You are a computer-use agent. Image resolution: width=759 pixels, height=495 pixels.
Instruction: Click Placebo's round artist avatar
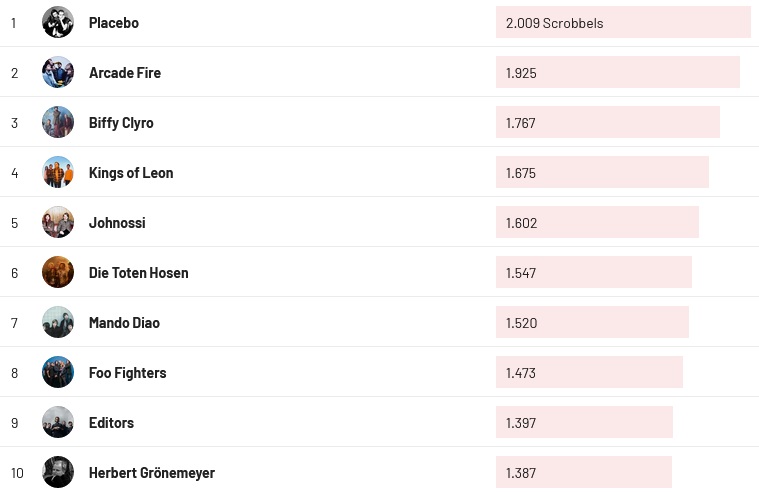pyautogui.click(x=58, y=22)
